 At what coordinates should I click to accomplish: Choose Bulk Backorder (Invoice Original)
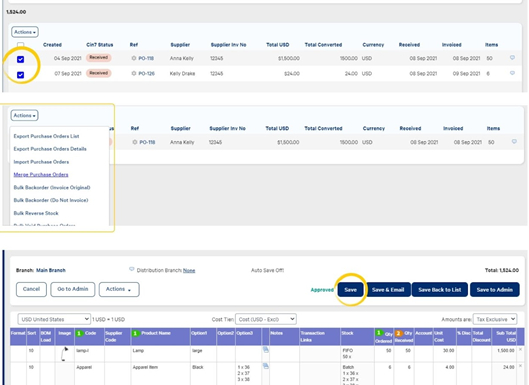pyautogui.click(x=52, y=188)
